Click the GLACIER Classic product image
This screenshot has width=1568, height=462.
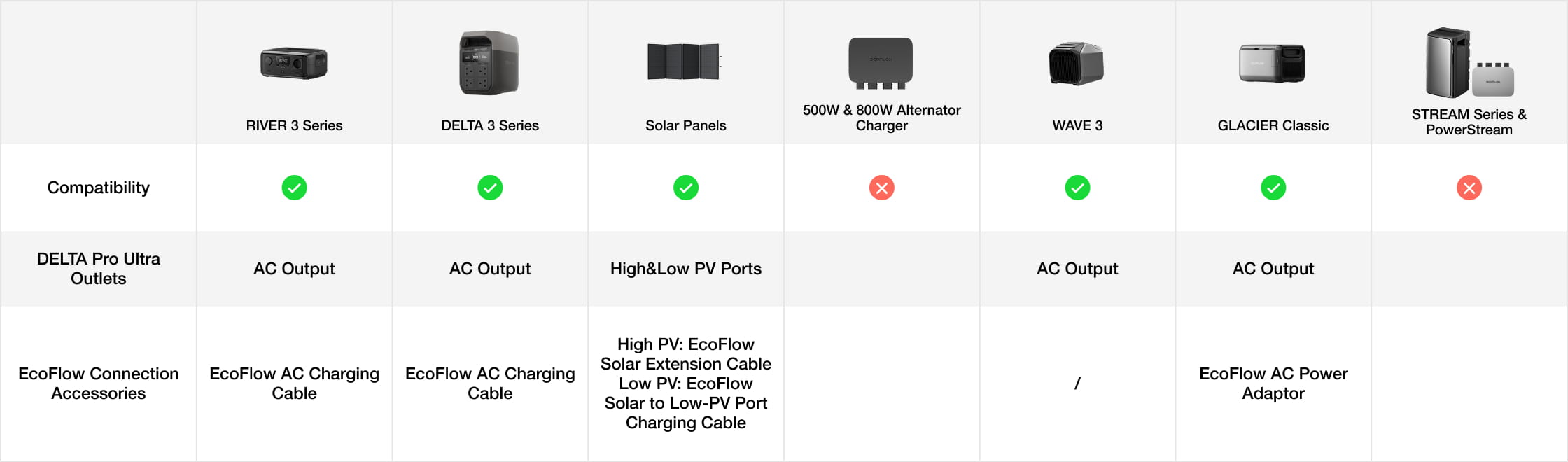(x=1273, y=64)
